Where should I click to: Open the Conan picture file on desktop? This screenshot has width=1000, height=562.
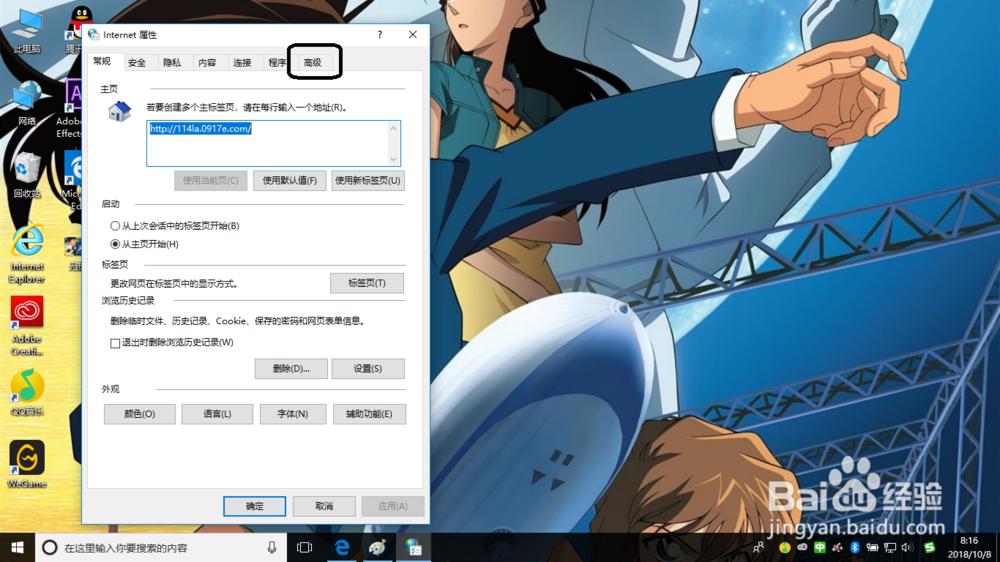(73, 253)
